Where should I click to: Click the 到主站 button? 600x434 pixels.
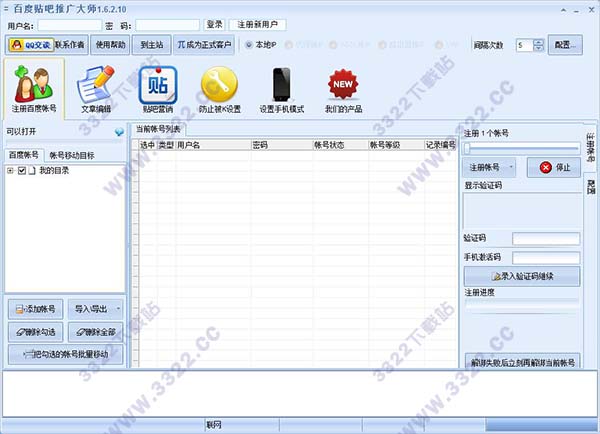[152, 45]
